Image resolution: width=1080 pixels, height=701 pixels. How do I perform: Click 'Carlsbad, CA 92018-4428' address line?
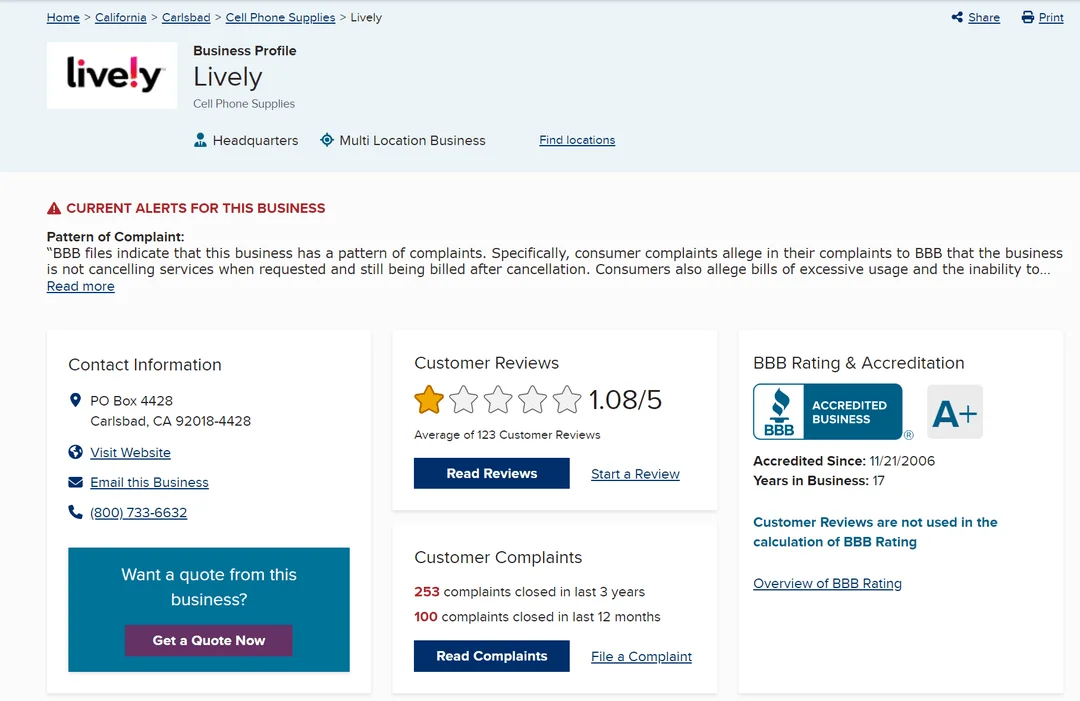click(x=170, y=421)
